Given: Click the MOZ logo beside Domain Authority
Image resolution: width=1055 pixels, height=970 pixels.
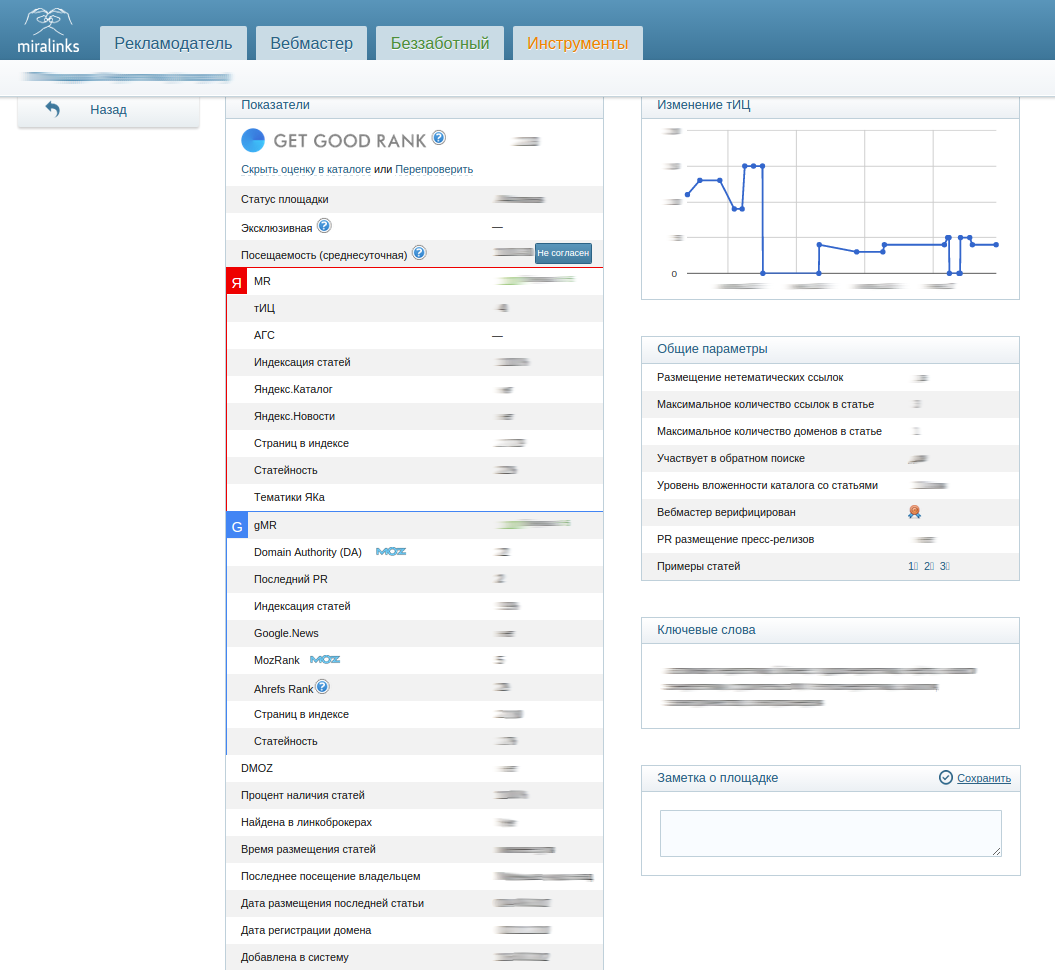Looking at the screenshot, I should click(x=391, y=552).
